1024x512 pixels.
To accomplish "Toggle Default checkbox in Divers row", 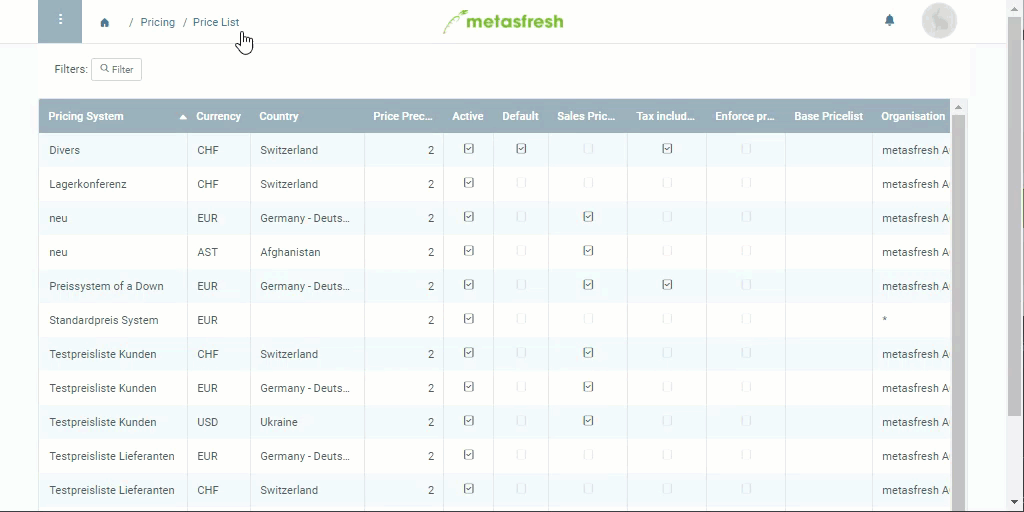I will (521, 149).
